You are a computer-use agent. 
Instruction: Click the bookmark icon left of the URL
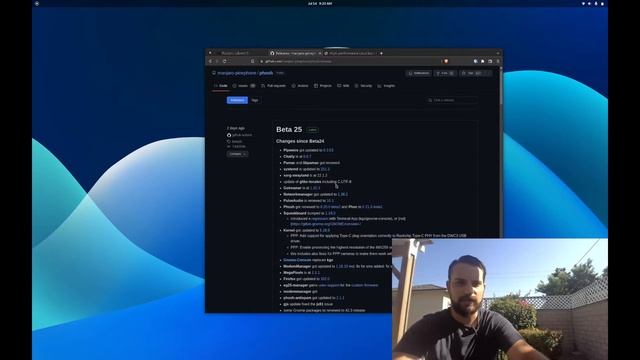252,61
